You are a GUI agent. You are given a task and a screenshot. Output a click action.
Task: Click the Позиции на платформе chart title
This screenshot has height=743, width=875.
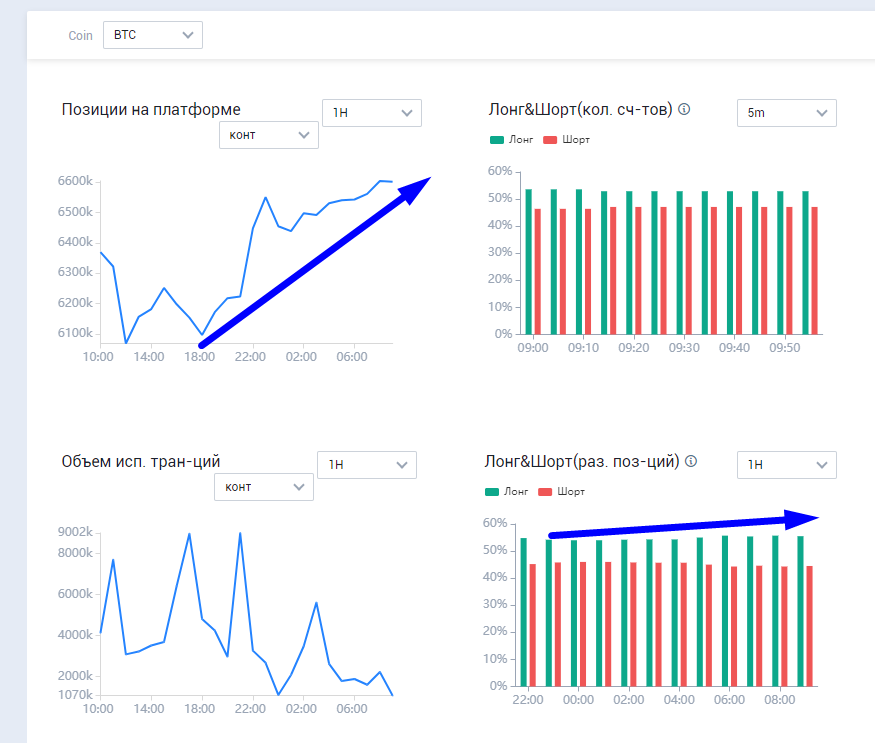pyautogui.click(x=151, y=110)
